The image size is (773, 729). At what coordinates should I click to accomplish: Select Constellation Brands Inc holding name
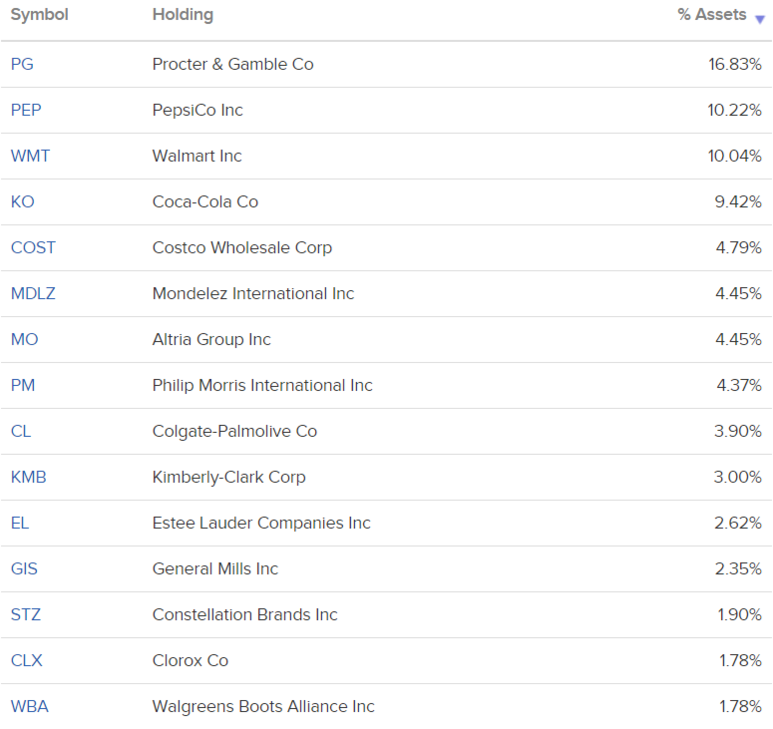tap(245, 615)
